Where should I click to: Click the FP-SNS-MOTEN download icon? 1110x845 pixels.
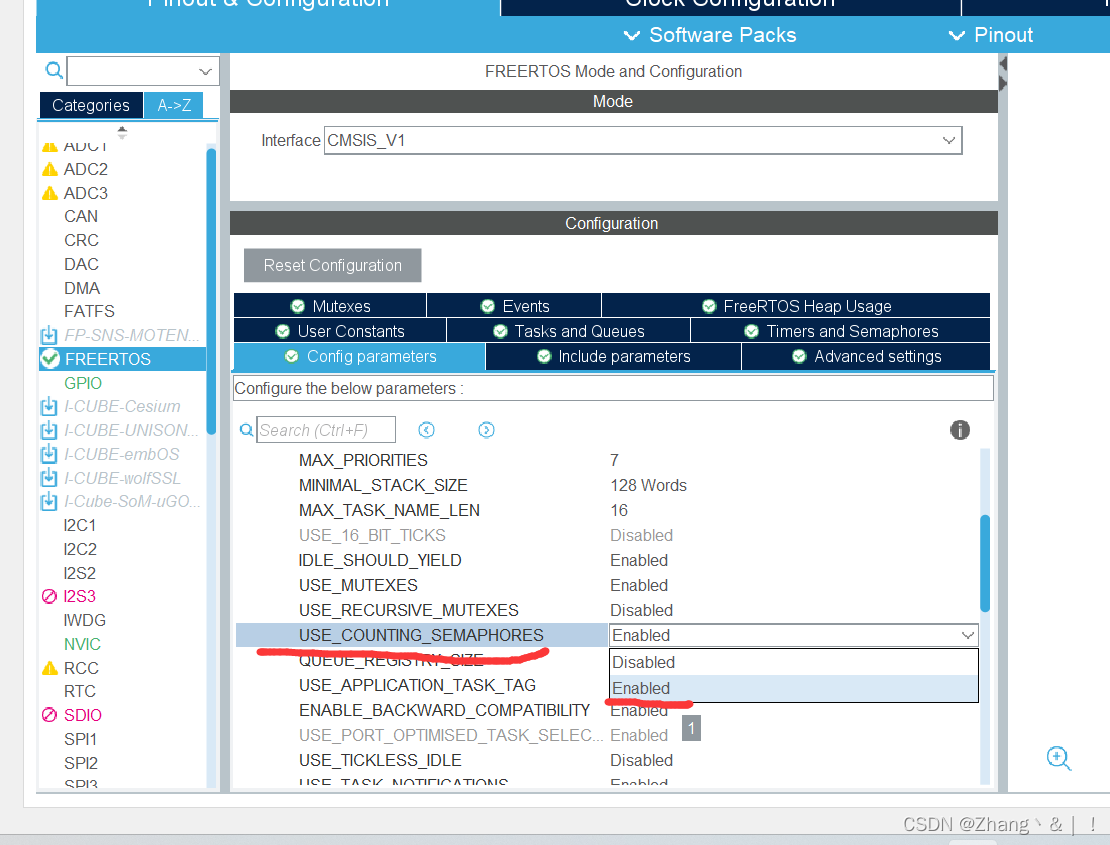point(49,335)
